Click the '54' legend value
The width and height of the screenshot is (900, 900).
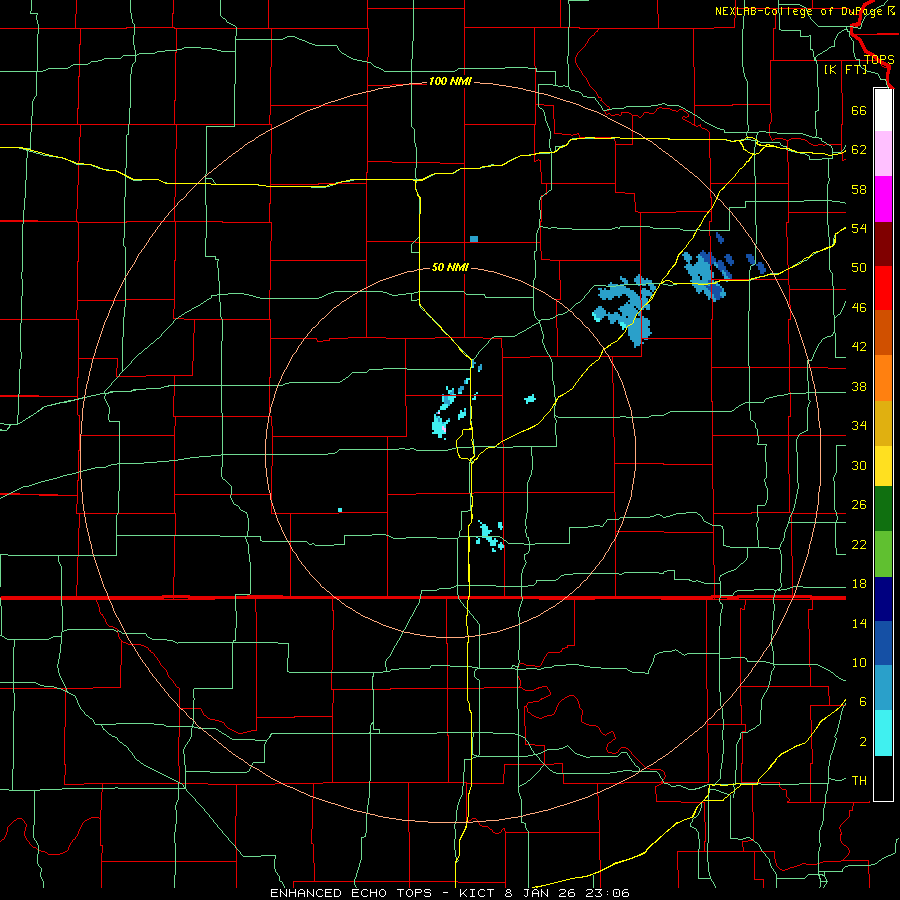tap(859, 228)
